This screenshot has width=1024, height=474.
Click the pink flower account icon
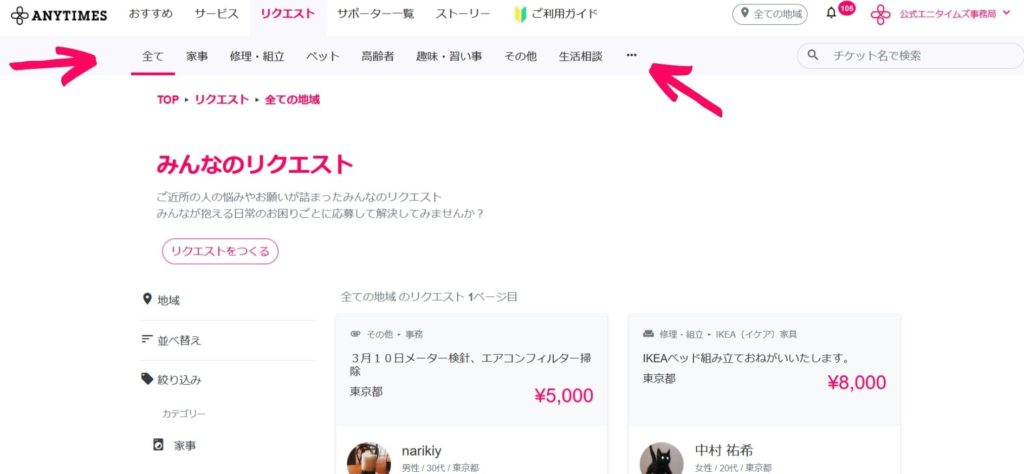880,14
